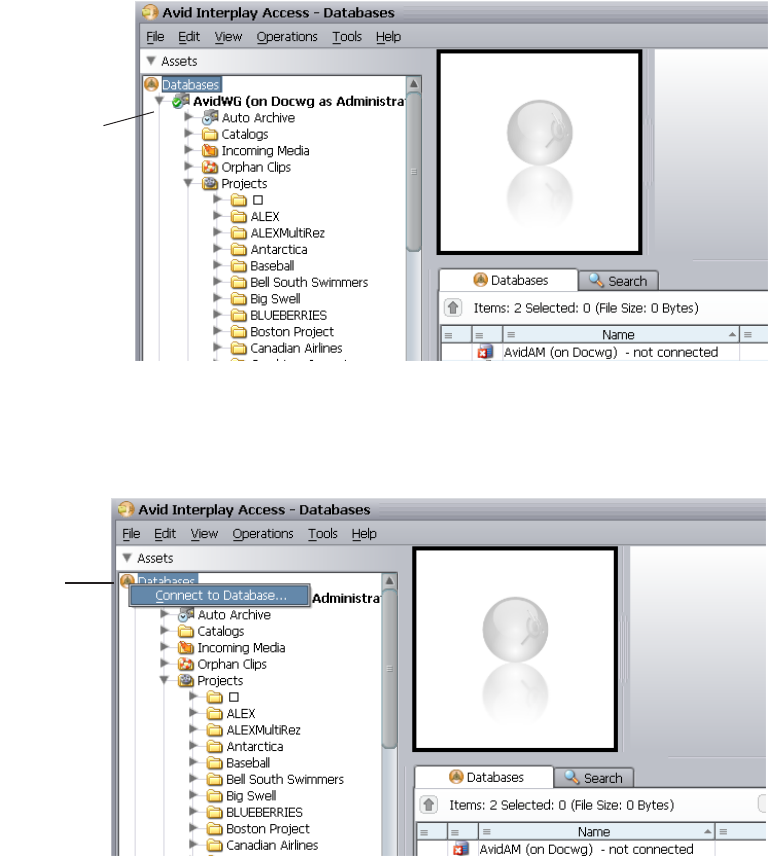Switch to Search tab in lower window
The image size is (770, 858).
(594, 778)
